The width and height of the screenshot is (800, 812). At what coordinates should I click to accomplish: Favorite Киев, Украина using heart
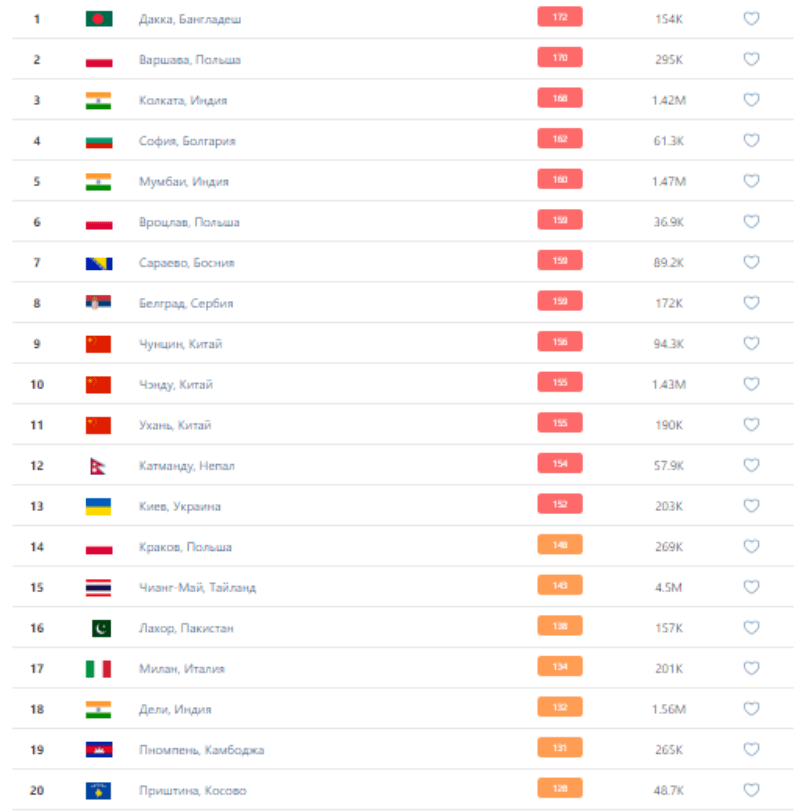point(751,506)
